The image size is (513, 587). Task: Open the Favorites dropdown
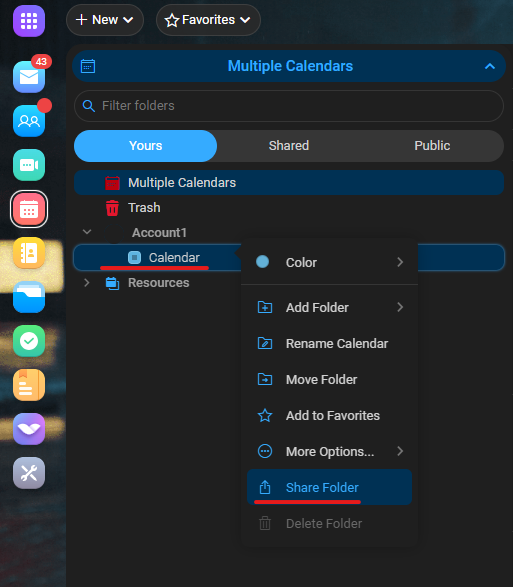pos(208,20)
